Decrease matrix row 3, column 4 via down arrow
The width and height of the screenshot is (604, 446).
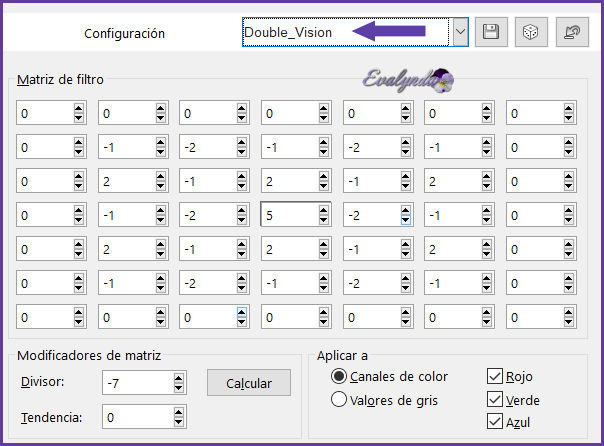click(324, 185)
